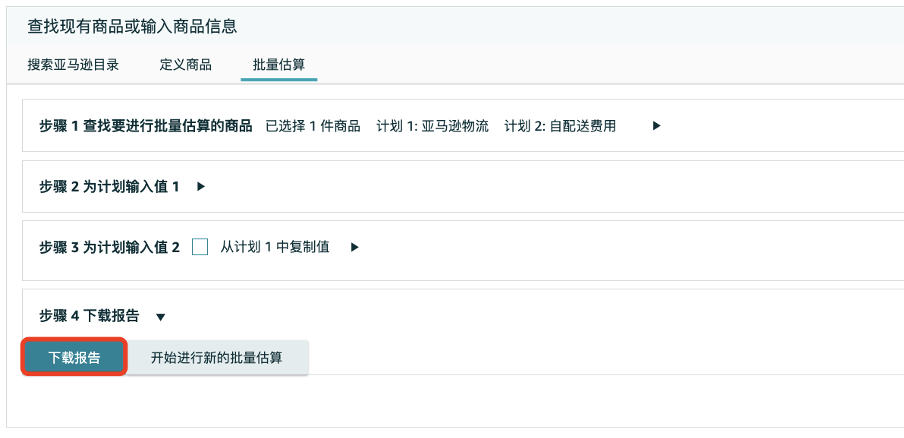This screenshot has width=904, height=438.
Task: Expand the 步骤 3 arrow after 从计划 1 中复制值
Action: (355, 247)
